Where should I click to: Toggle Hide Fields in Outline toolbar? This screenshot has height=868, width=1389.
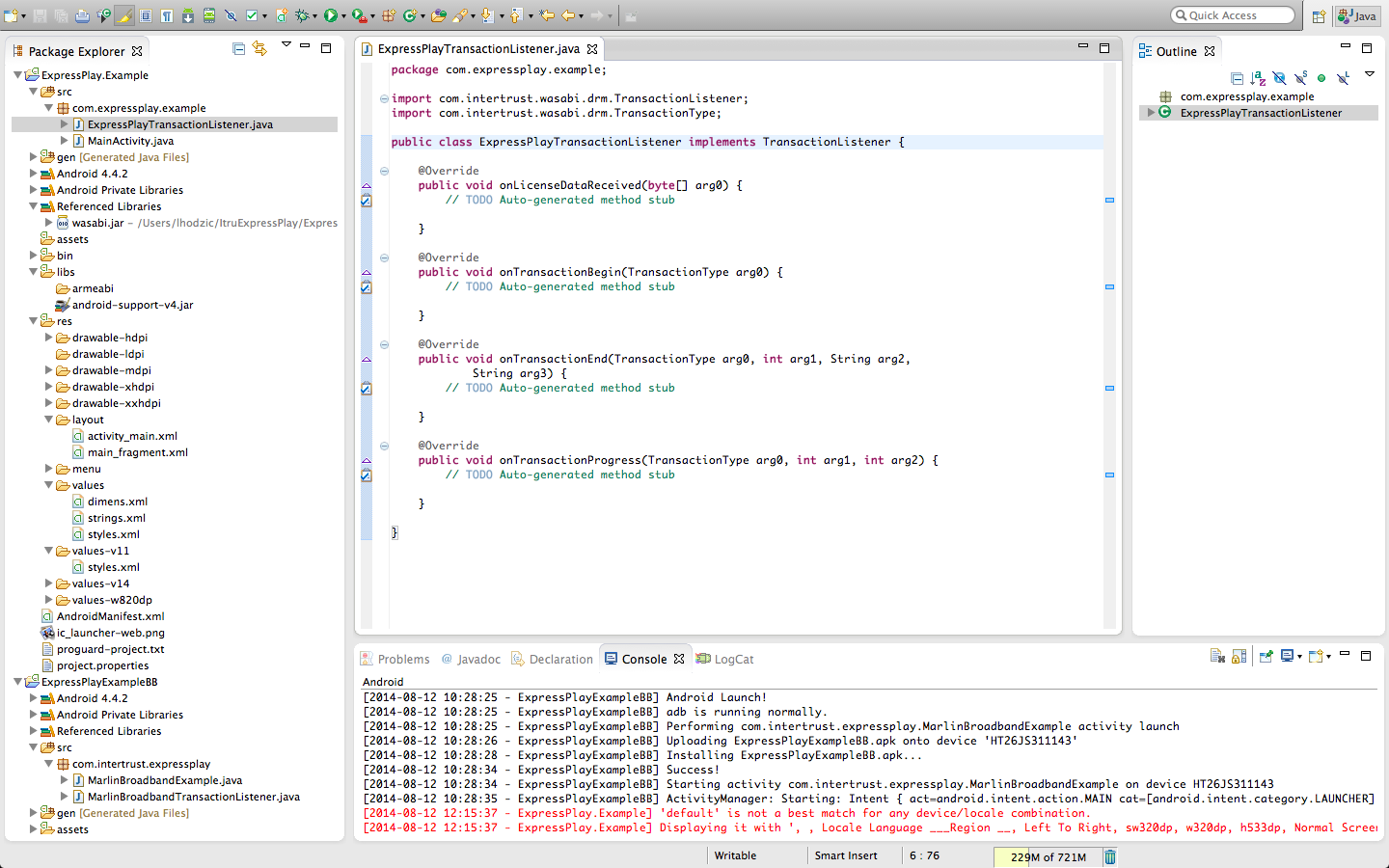[1279, 78]
